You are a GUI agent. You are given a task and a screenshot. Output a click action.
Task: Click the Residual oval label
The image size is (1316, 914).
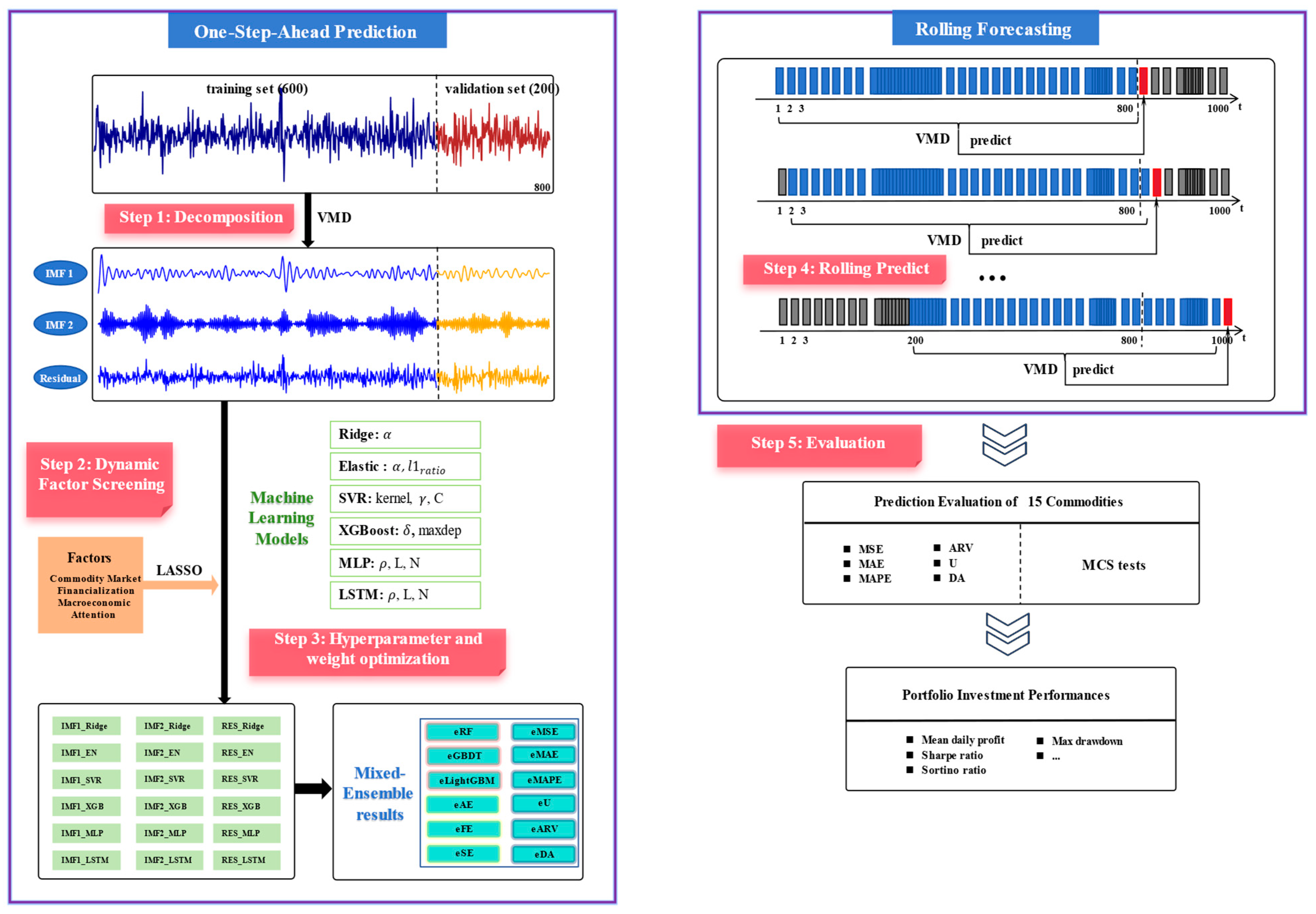tap(60, 378)
